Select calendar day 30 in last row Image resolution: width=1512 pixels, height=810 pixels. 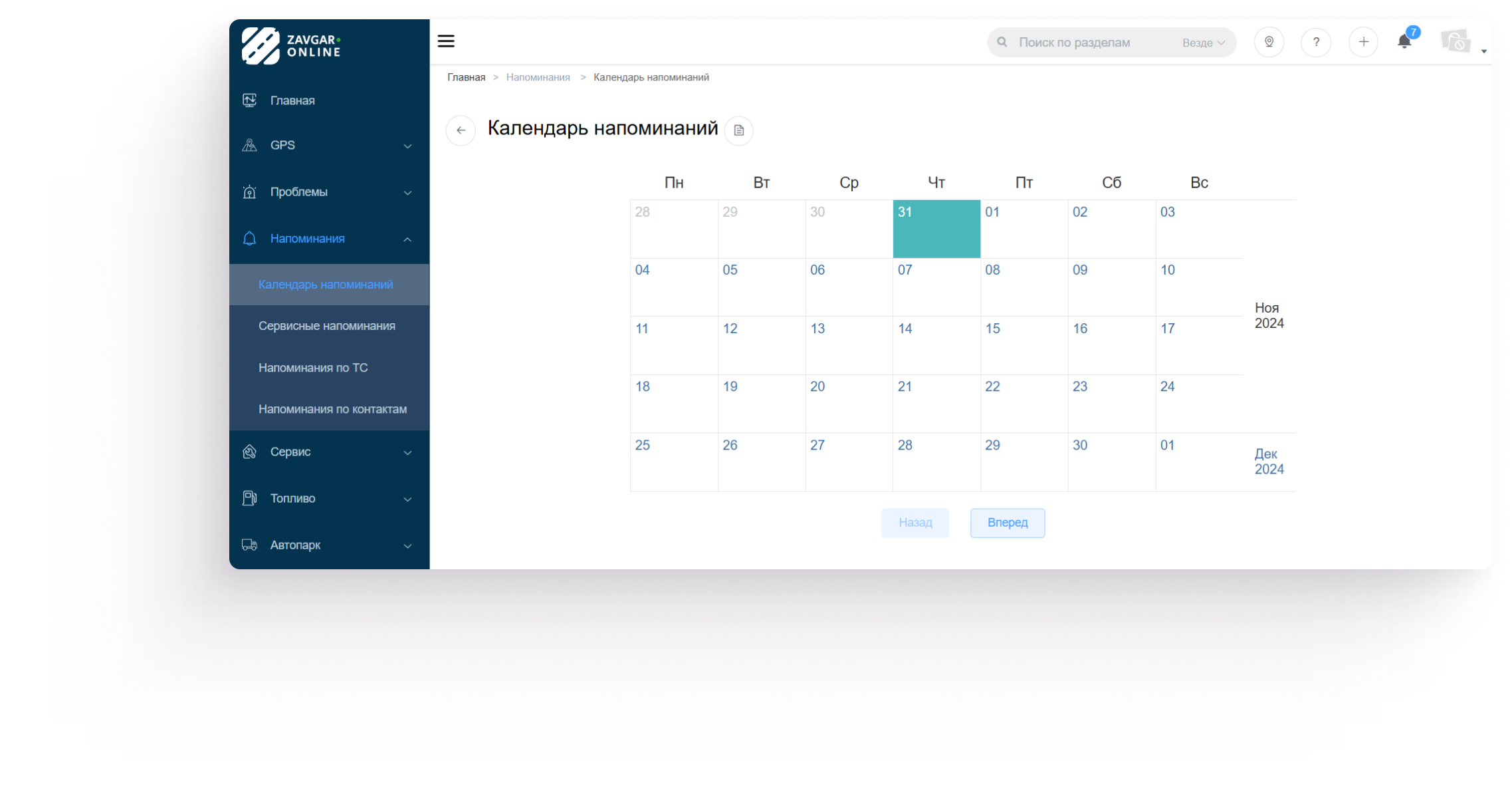tap(1111, 462)
